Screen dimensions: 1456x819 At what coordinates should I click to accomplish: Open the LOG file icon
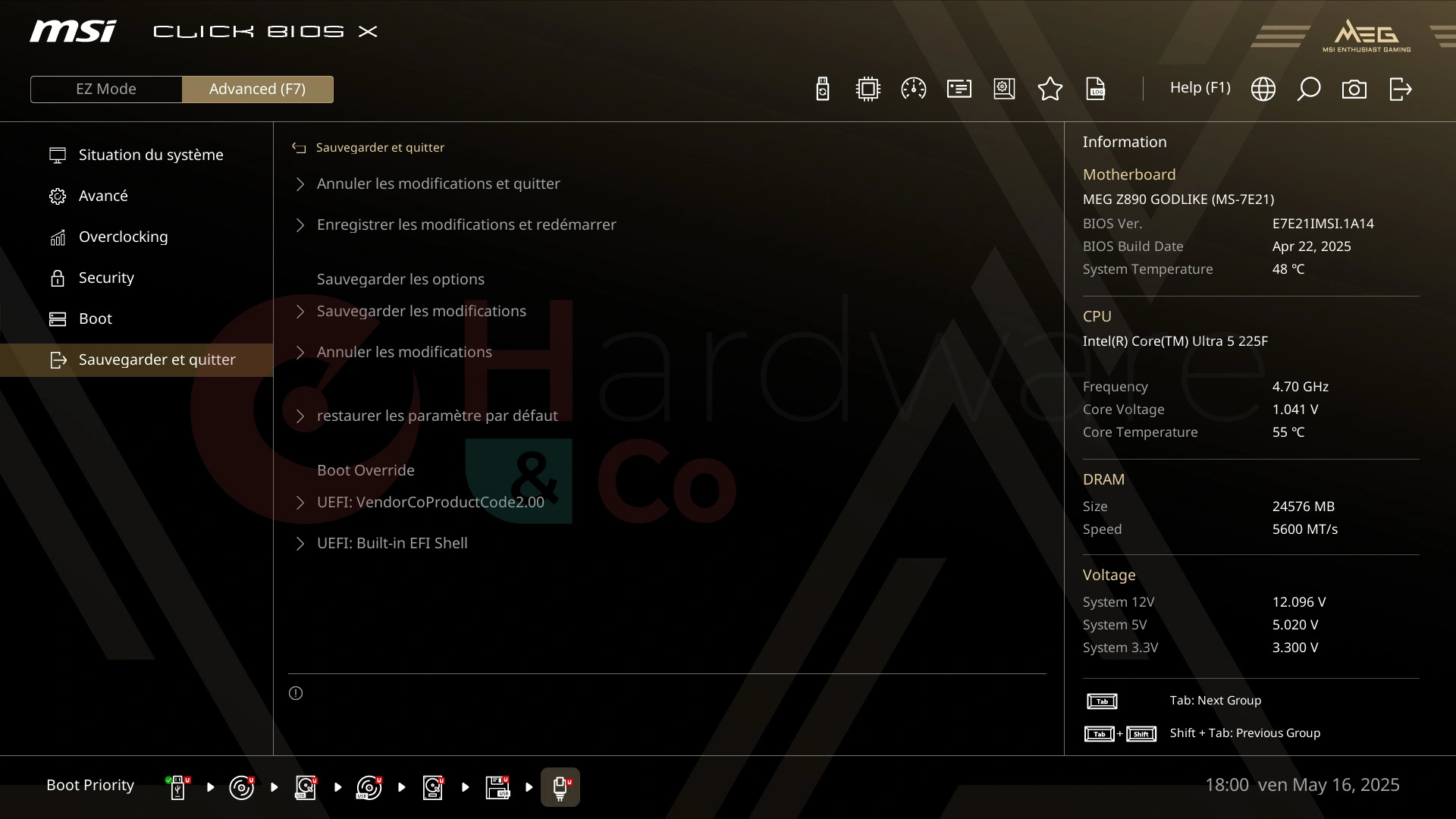[x=1096, y=89]
